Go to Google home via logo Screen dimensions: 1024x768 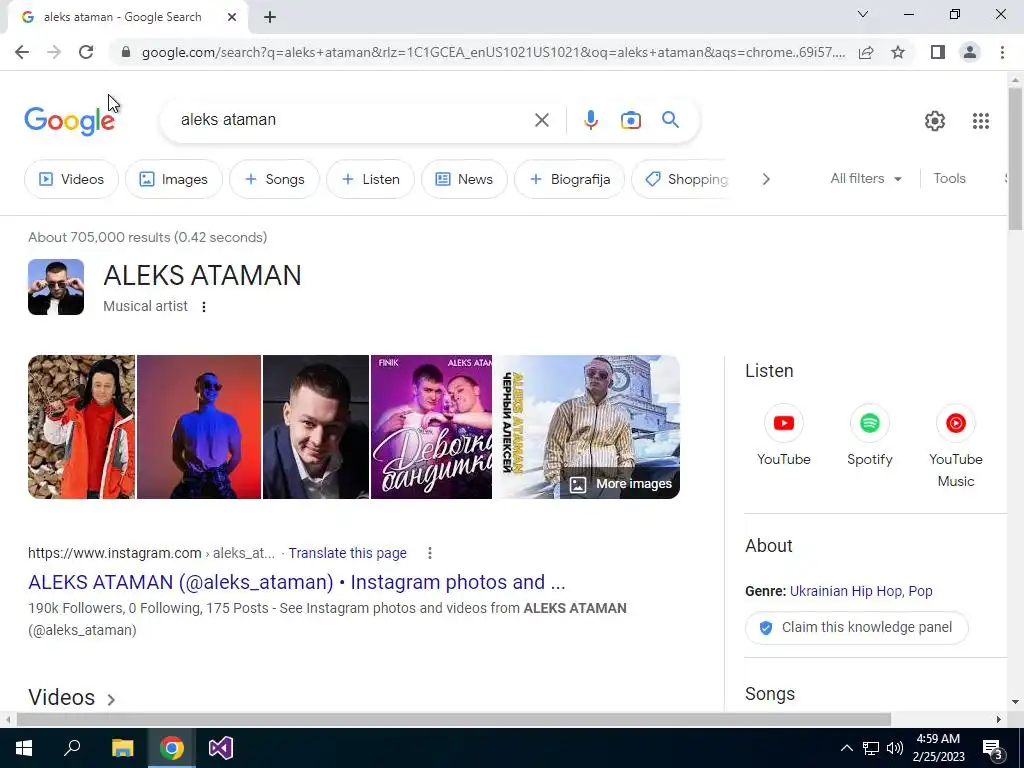(x=70, y=121)
